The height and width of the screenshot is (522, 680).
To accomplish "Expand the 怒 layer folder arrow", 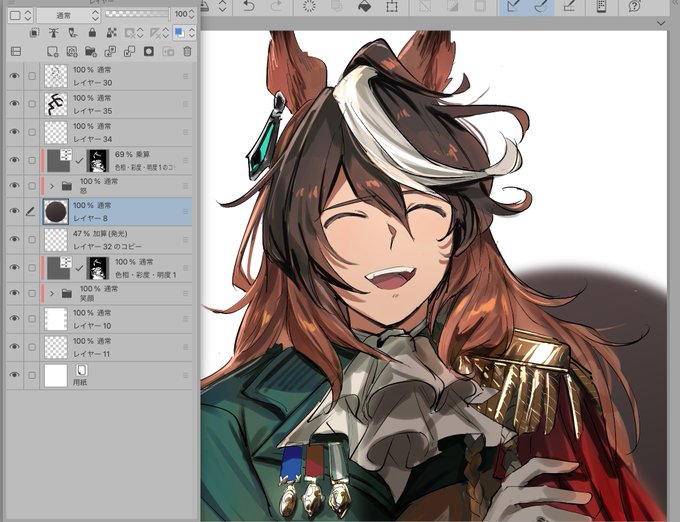I will pyautogui.click(x=52, y=186).
